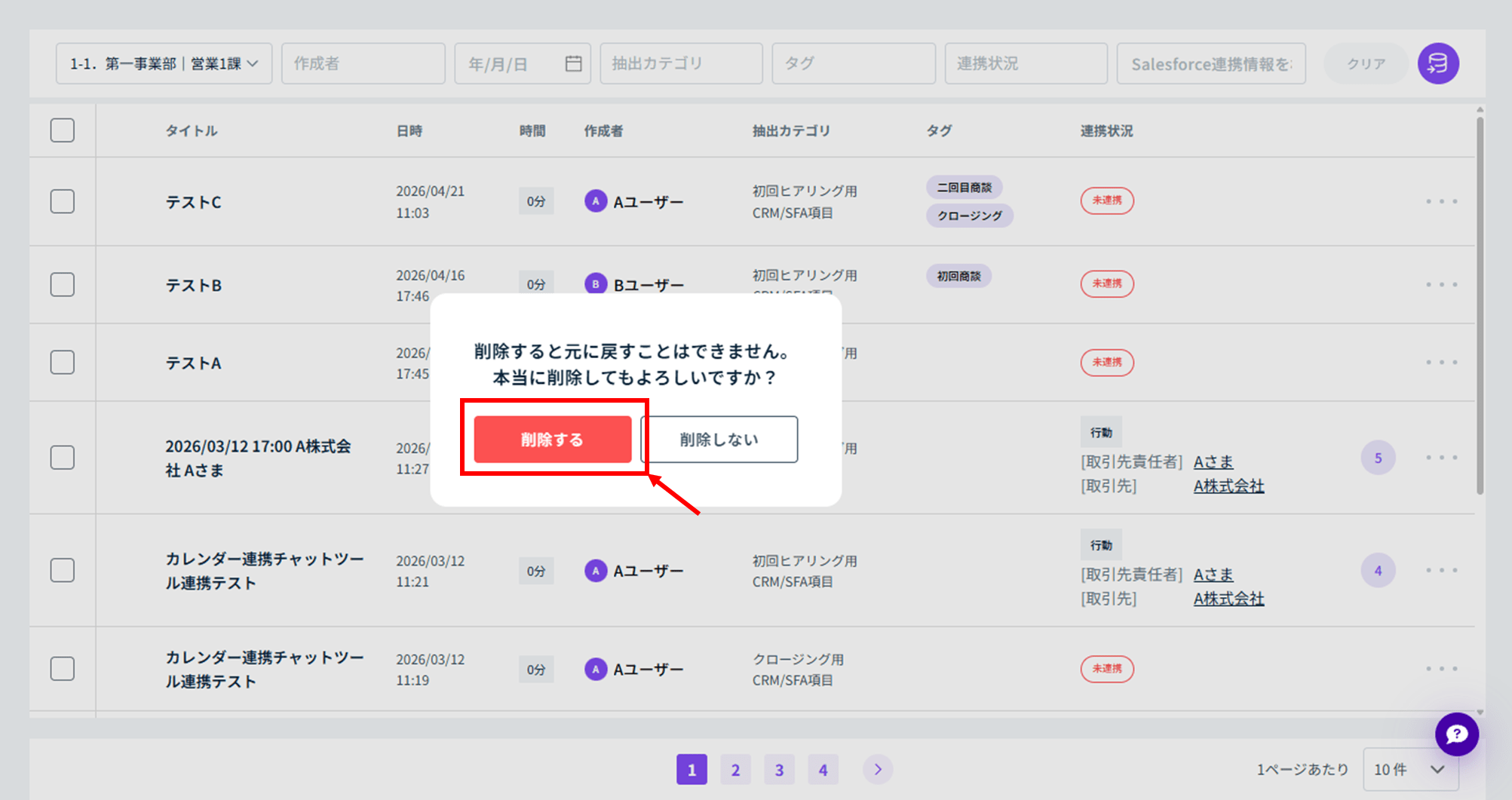The image size is (1512, 800).
Task: Click the 作成者 filter input field
Action: (x=363, y=63)
